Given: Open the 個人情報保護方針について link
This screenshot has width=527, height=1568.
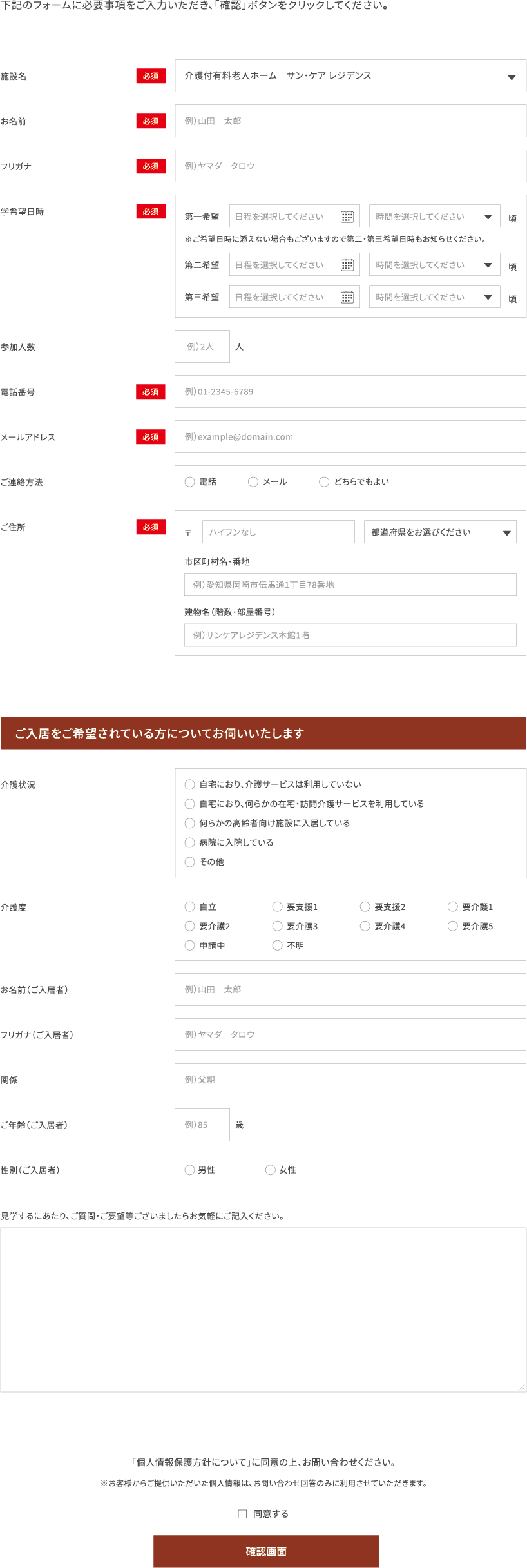Looking at the screenshot, I should [x=191, y=1462].
